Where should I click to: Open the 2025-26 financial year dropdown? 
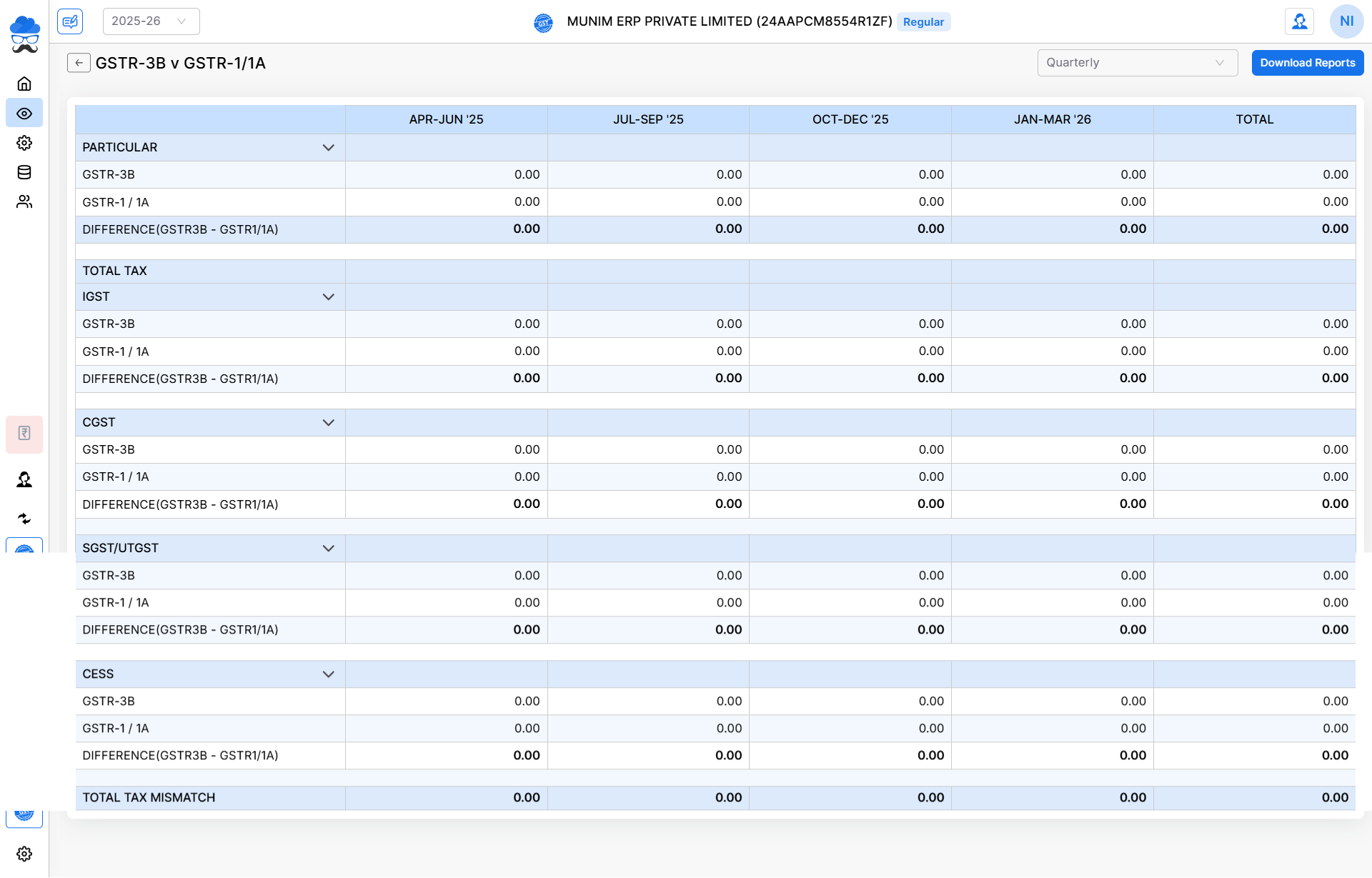[x=151, y=21]
